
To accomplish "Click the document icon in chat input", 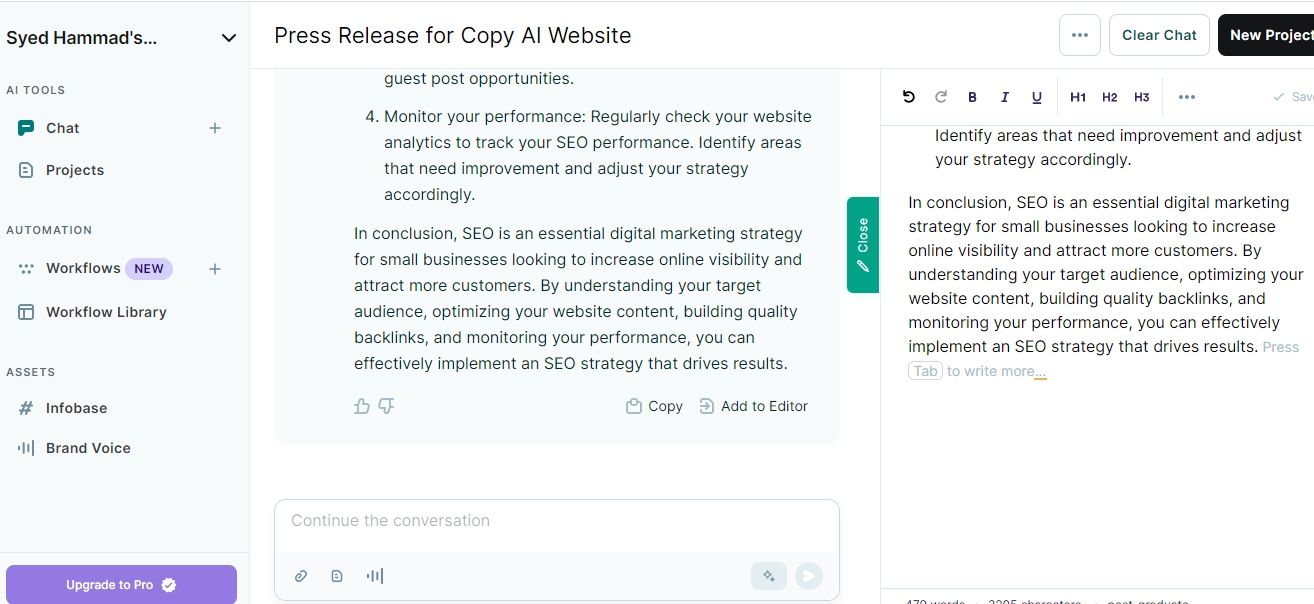I will tap(337, 576).
